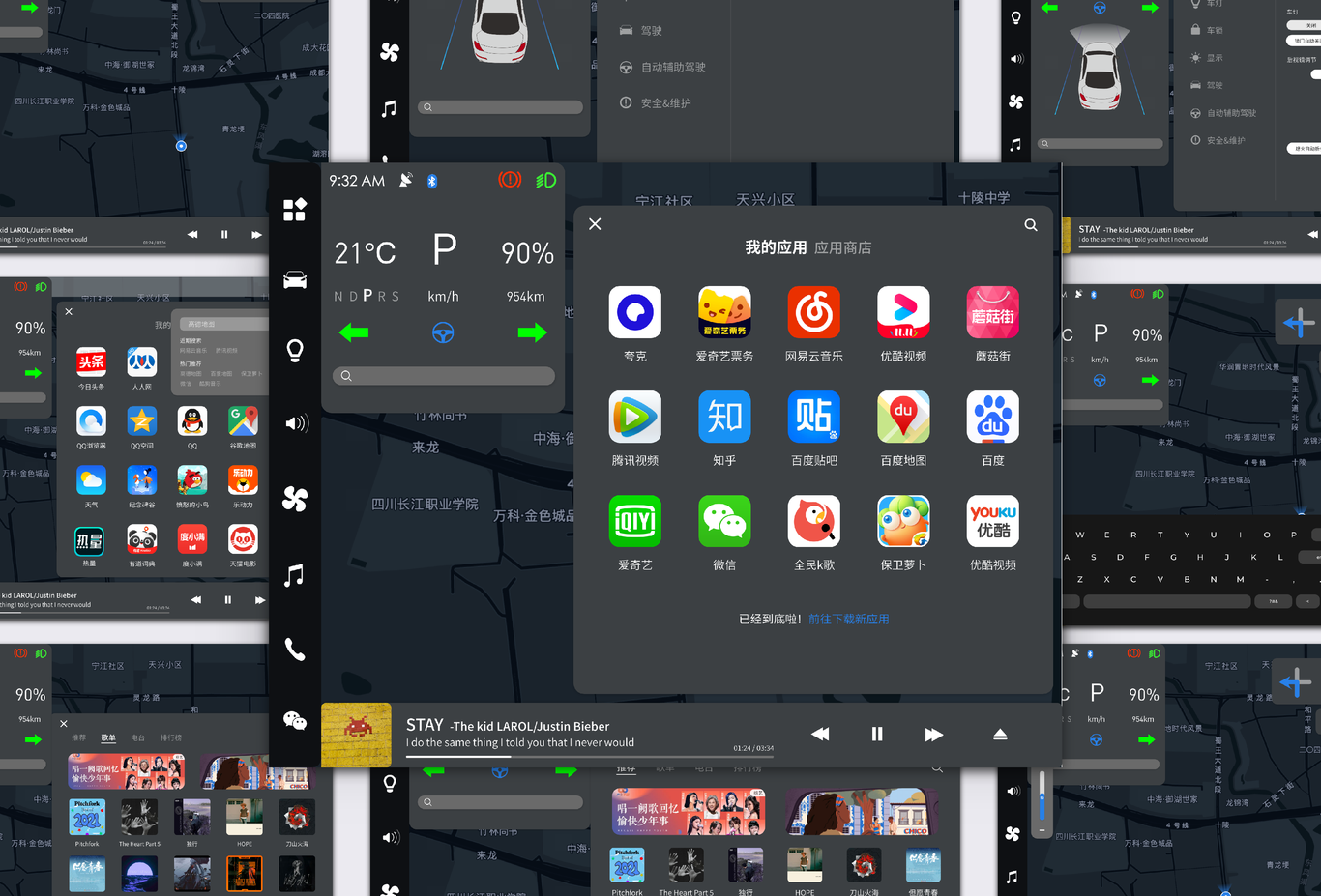Open the phone icon in main sidebar
This screenshot has width=1321, height=896.
point(295,650)
